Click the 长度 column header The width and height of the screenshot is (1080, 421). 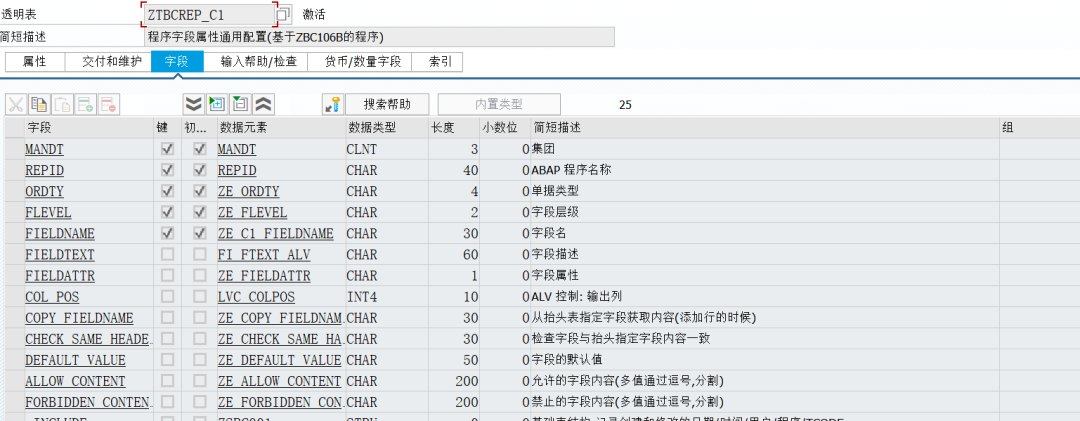click(454, 128)
